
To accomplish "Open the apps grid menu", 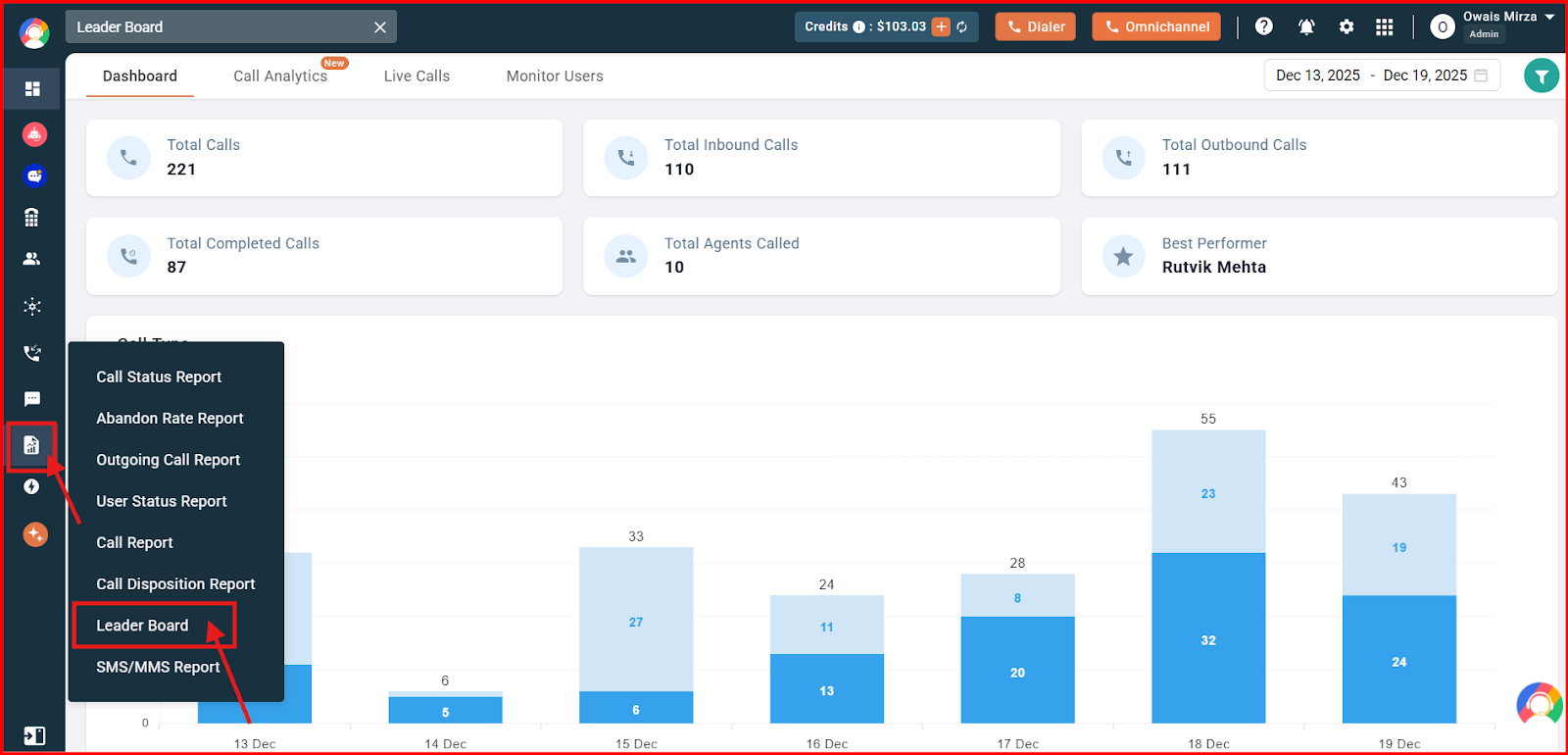I will pos(1385,26).
